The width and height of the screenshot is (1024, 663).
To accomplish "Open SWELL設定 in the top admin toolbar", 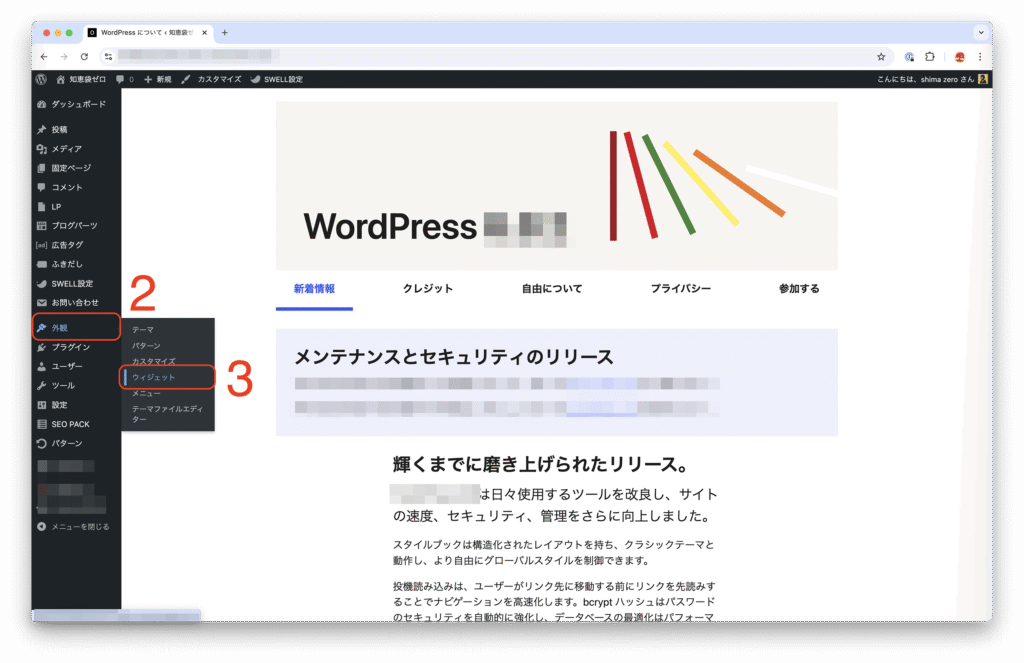I will [x=277, y=79].
